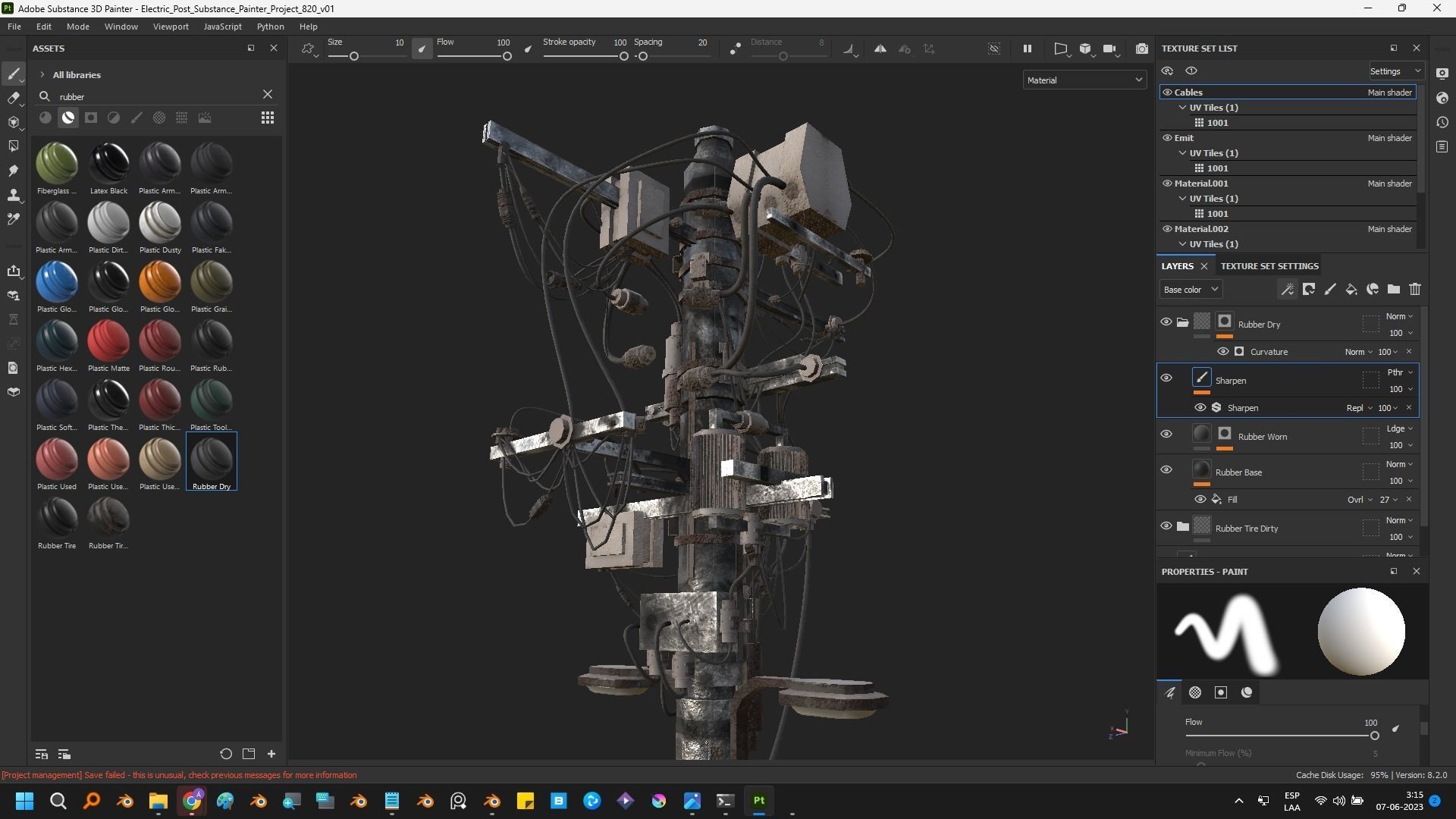Hide the Rubber Tire Dirty folder layer
Image resolution: width=1456 pixels, height=819 pixels.
click(x=1166, y=526)
